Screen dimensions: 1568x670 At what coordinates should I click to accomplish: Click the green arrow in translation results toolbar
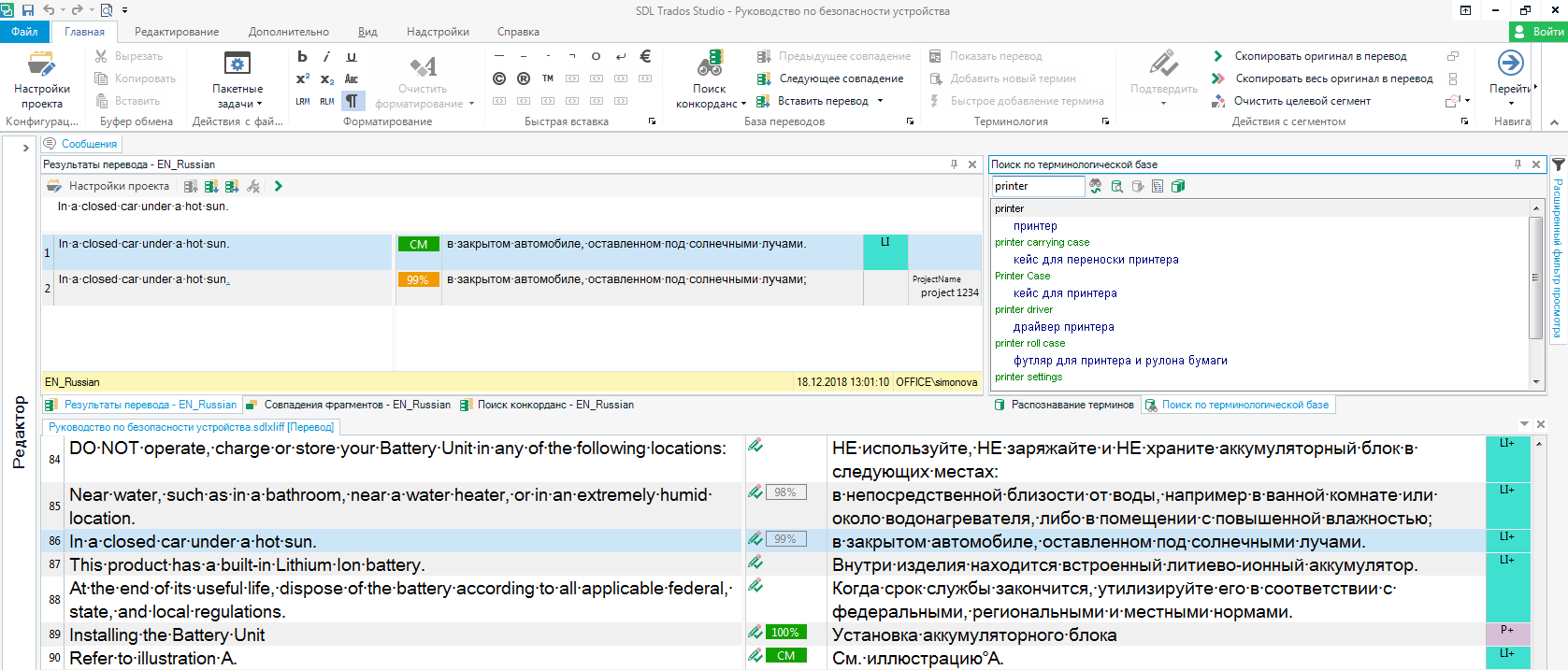(x=279, y=186)
